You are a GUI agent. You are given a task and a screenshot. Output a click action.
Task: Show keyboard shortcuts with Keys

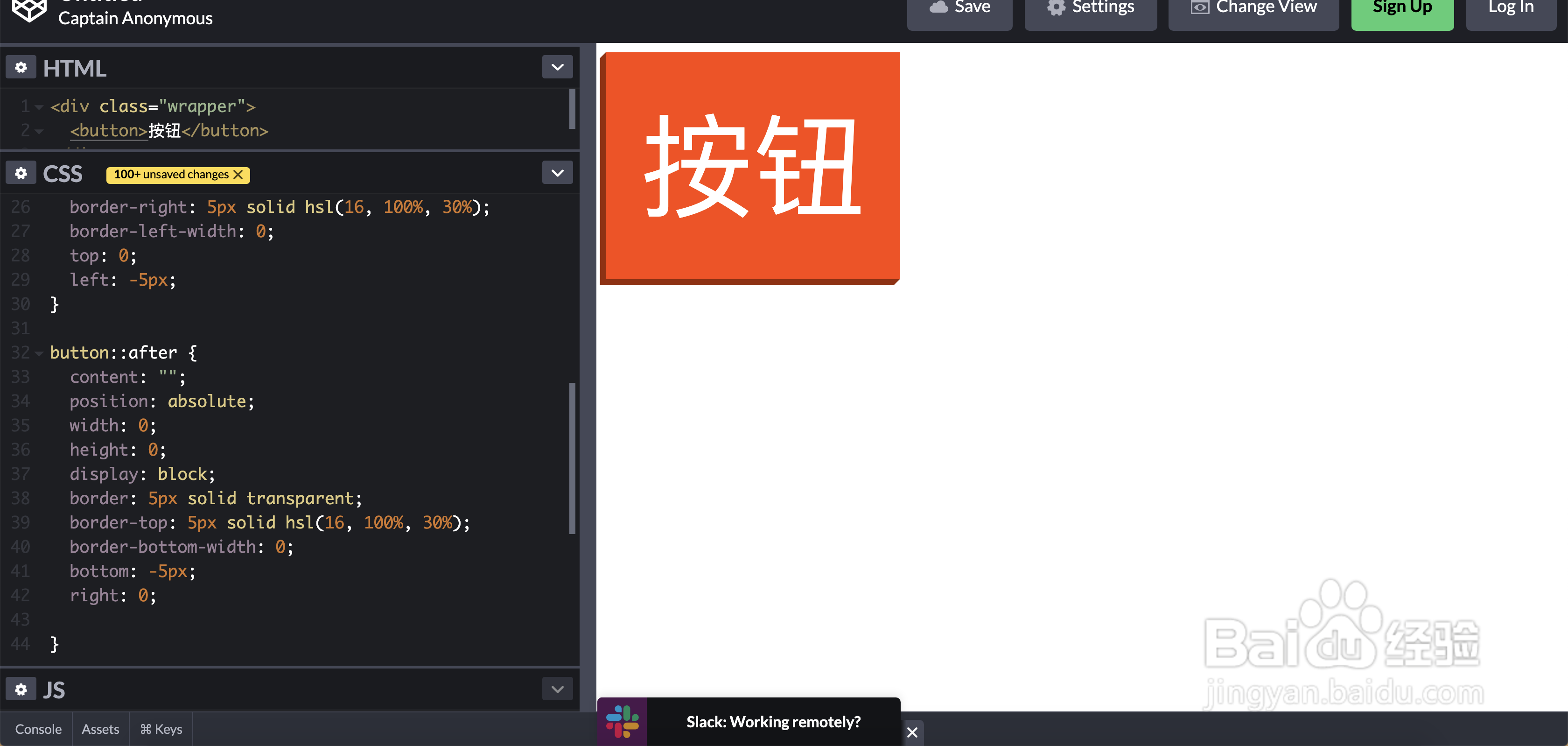coord(161,729)
